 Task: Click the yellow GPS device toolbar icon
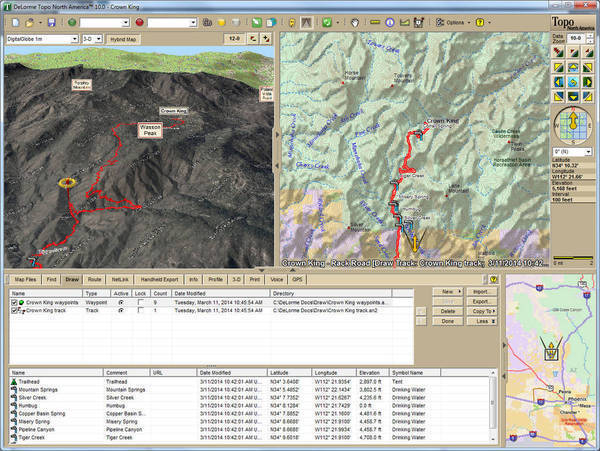[x=292, y=23]
